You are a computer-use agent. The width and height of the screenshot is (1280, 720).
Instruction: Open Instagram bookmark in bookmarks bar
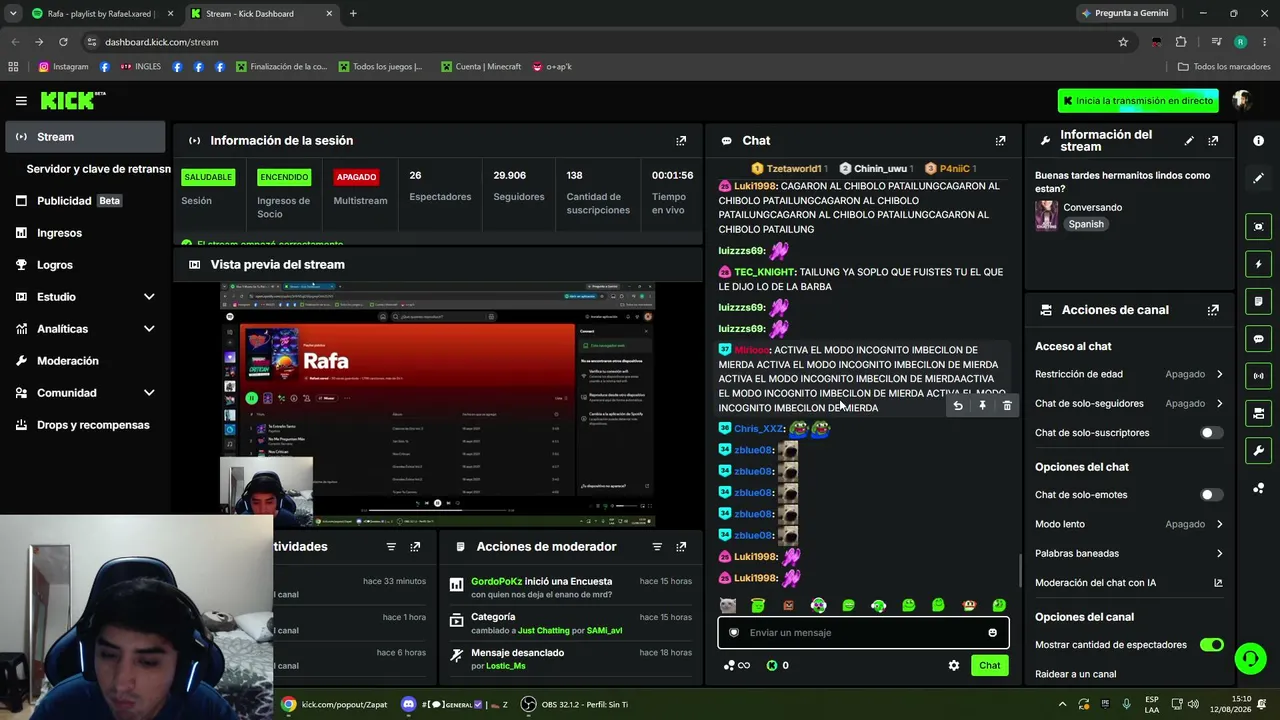pyautogui.click(x=63, y=67)
